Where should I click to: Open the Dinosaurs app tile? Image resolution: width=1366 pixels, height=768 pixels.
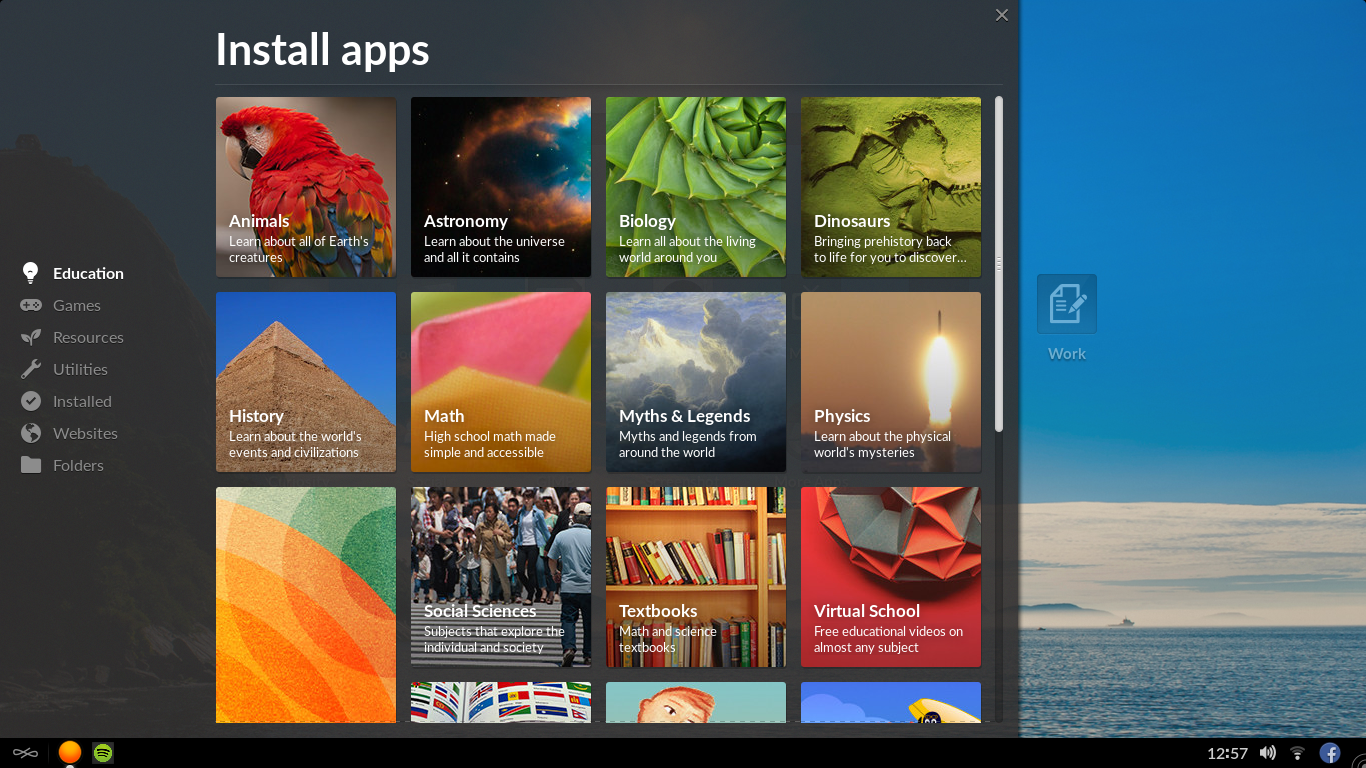click(891, 187)
